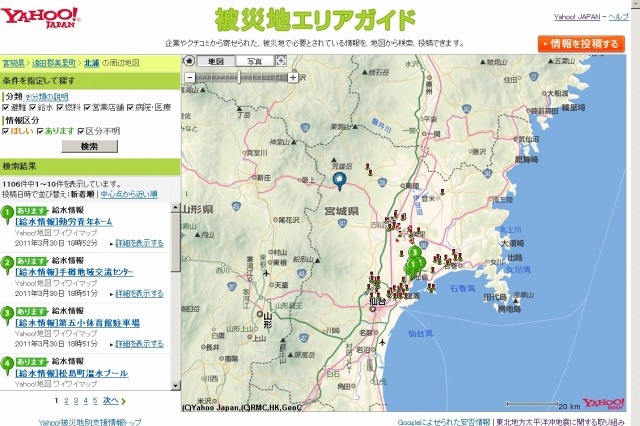Click the 被災地エリアガイド page title
The width and height of the screenshot is (640, 426).
315,20
